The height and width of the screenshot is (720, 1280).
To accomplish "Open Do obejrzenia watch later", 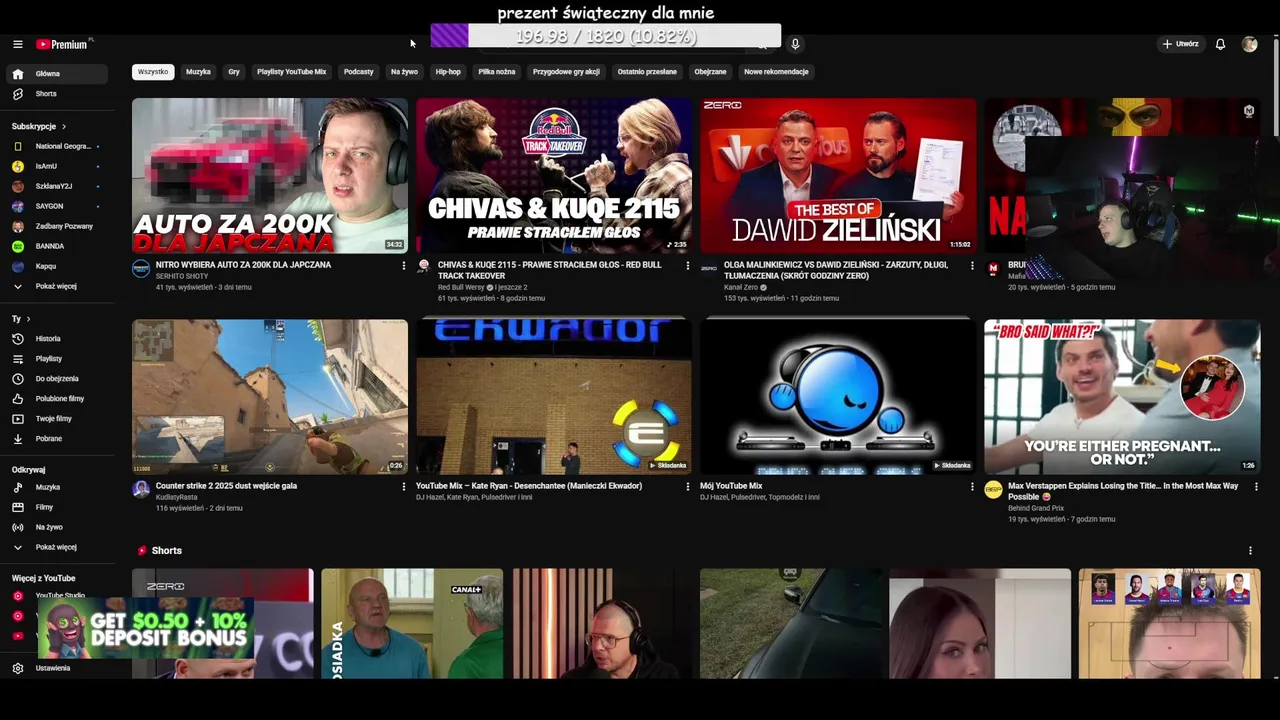I will coord(55,379).
